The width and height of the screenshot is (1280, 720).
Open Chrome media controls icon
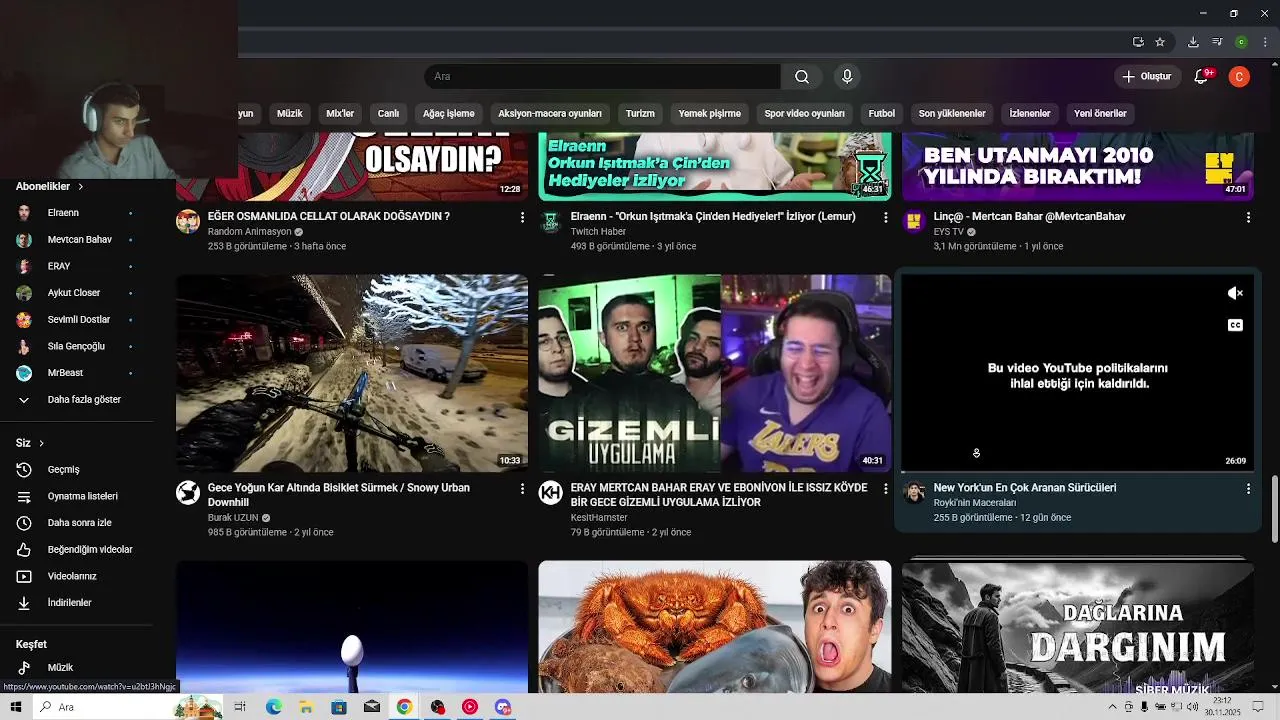(1217, 42)
